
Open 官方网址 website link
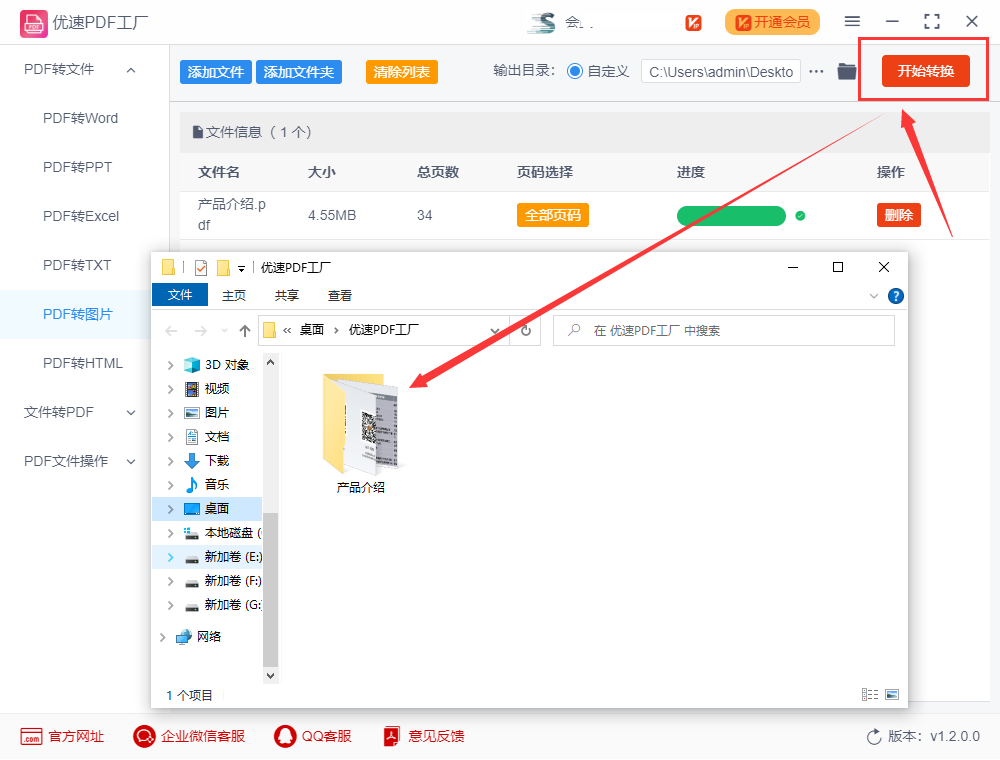(x=62, y=736)
